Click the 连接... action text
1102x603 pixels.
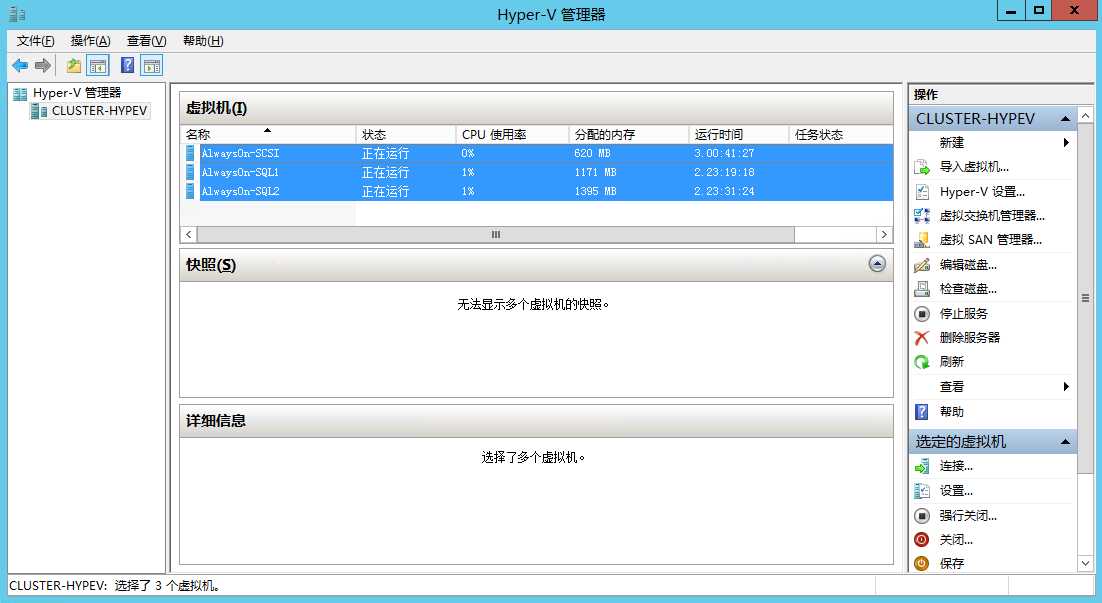click(x=956, y=467)
